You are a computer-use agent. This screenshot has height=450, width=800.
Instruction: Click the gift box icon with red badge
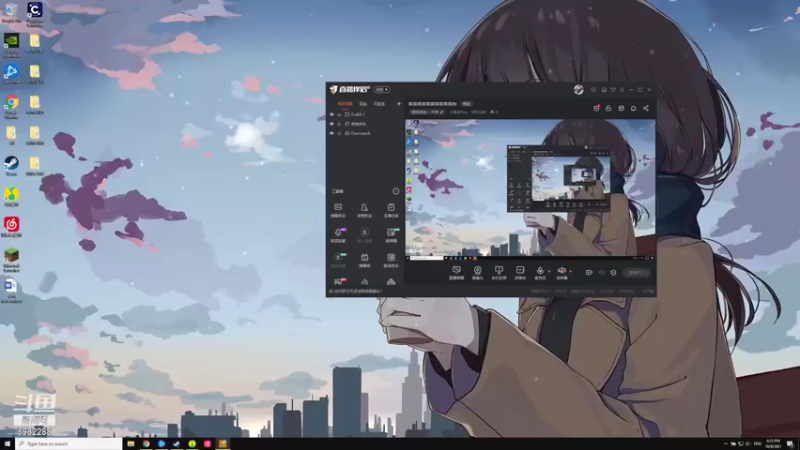[x=596, y=108]
